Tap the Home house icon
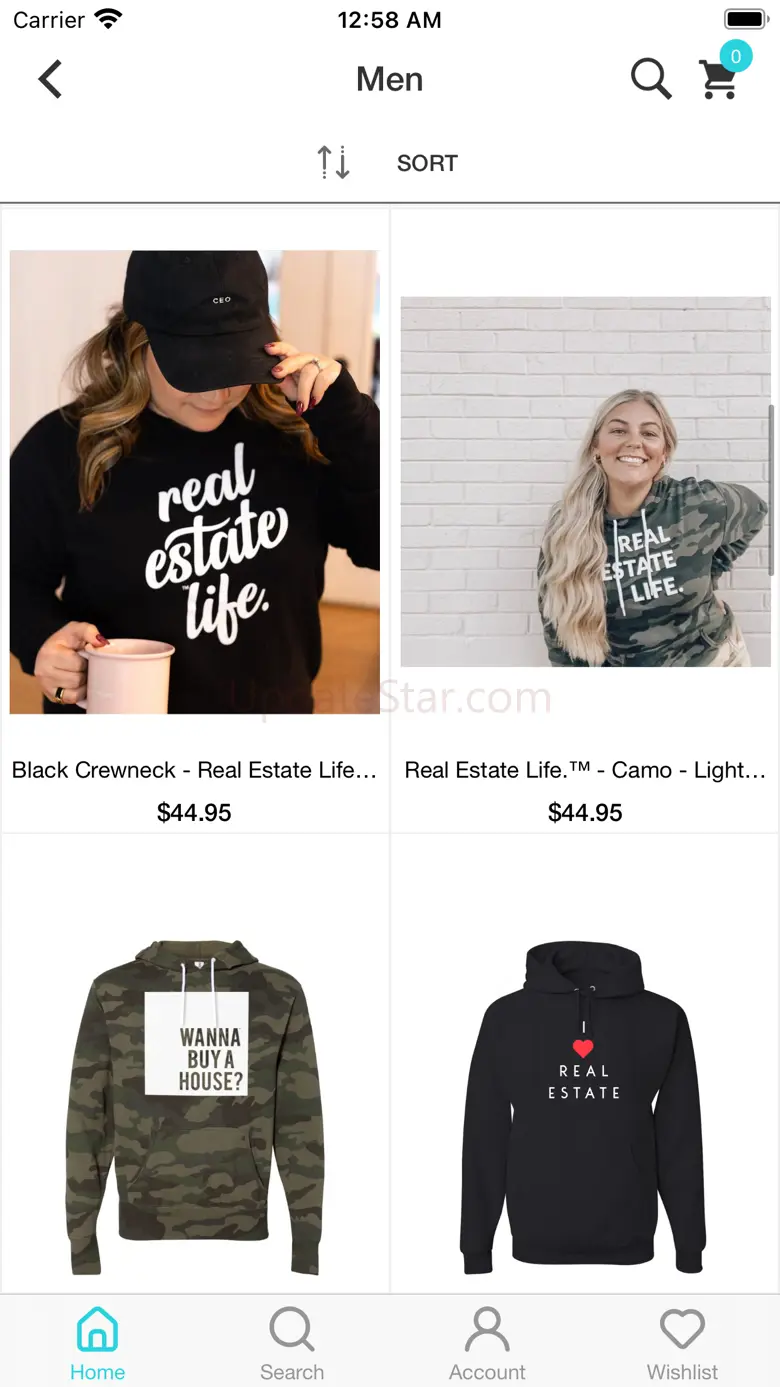This screenshot has width=780, height=1387. [97, 1329]
